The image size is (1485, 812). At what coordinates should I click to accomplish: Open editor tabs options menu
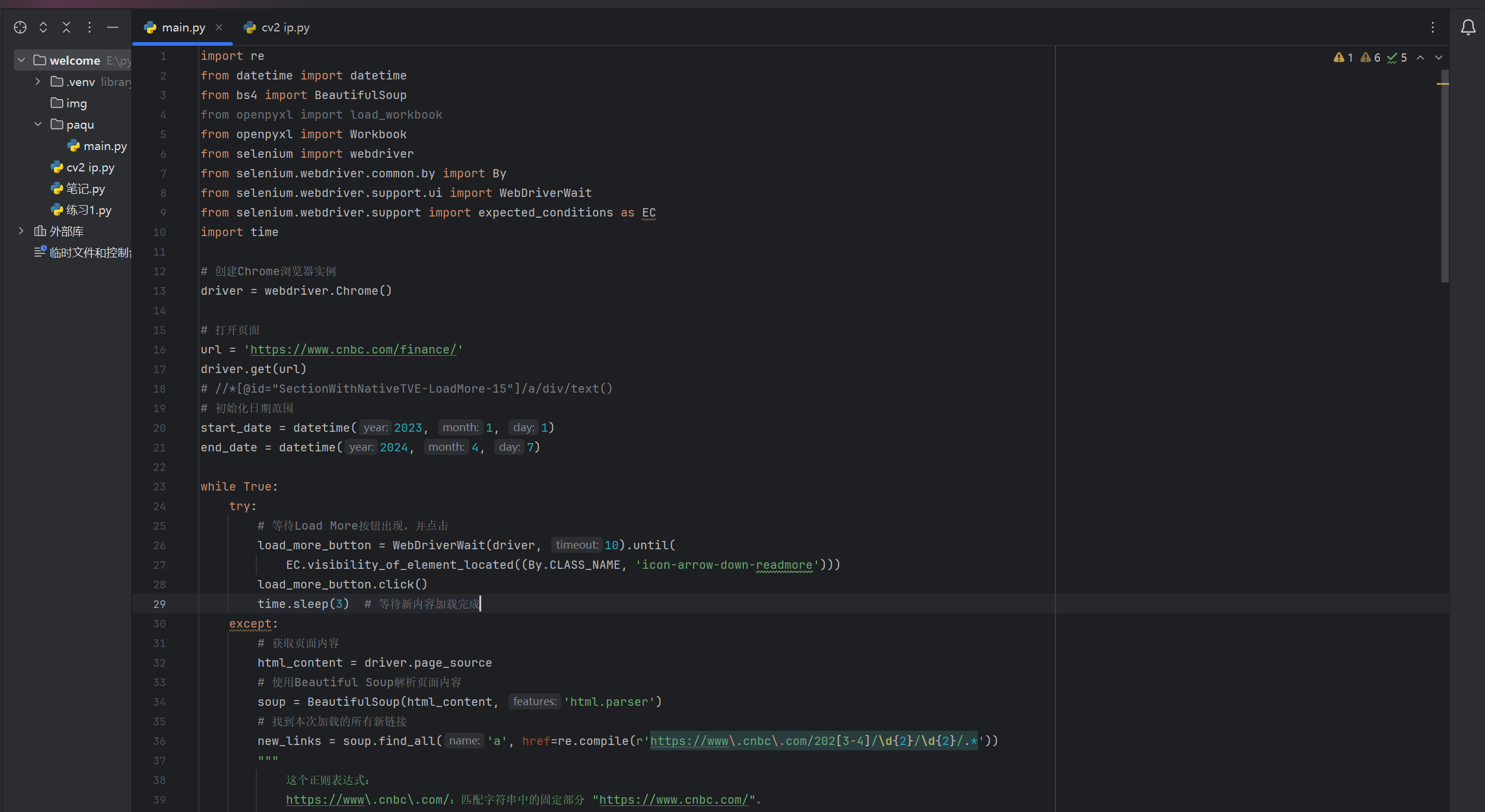tap(1432, 27)
